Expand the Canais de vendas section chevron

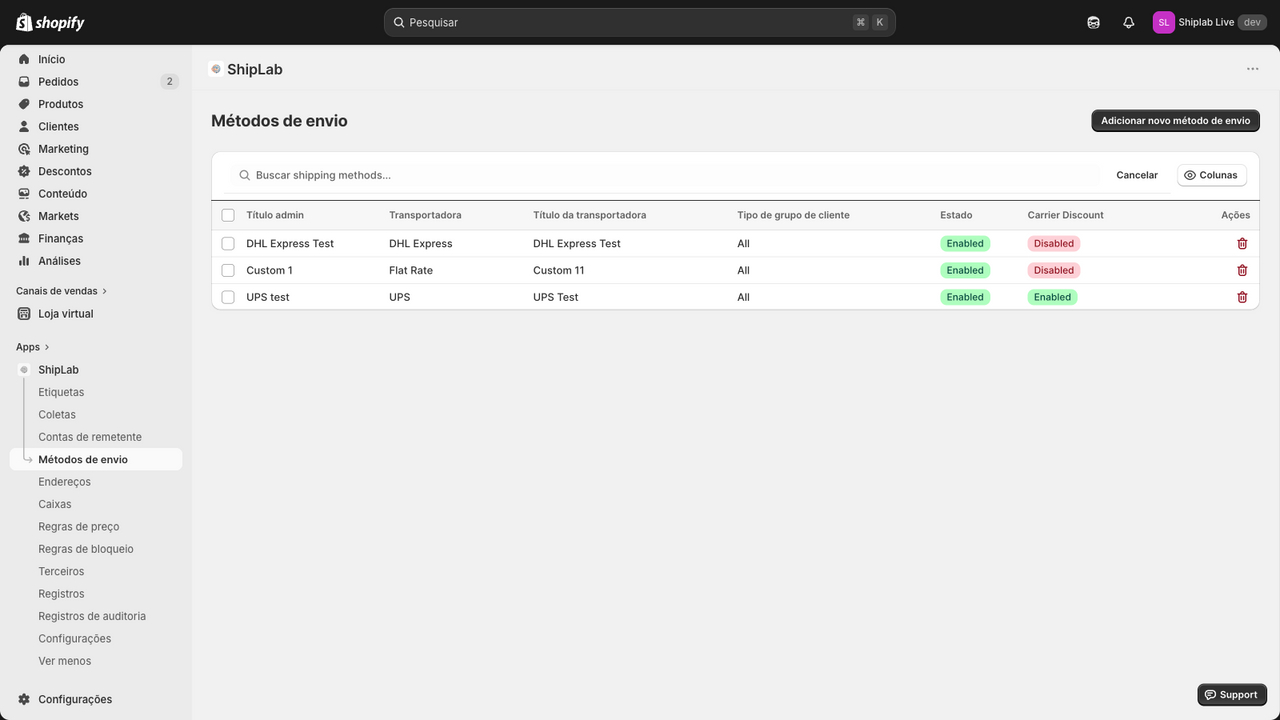pyautogui.click(x=105, y=291)
